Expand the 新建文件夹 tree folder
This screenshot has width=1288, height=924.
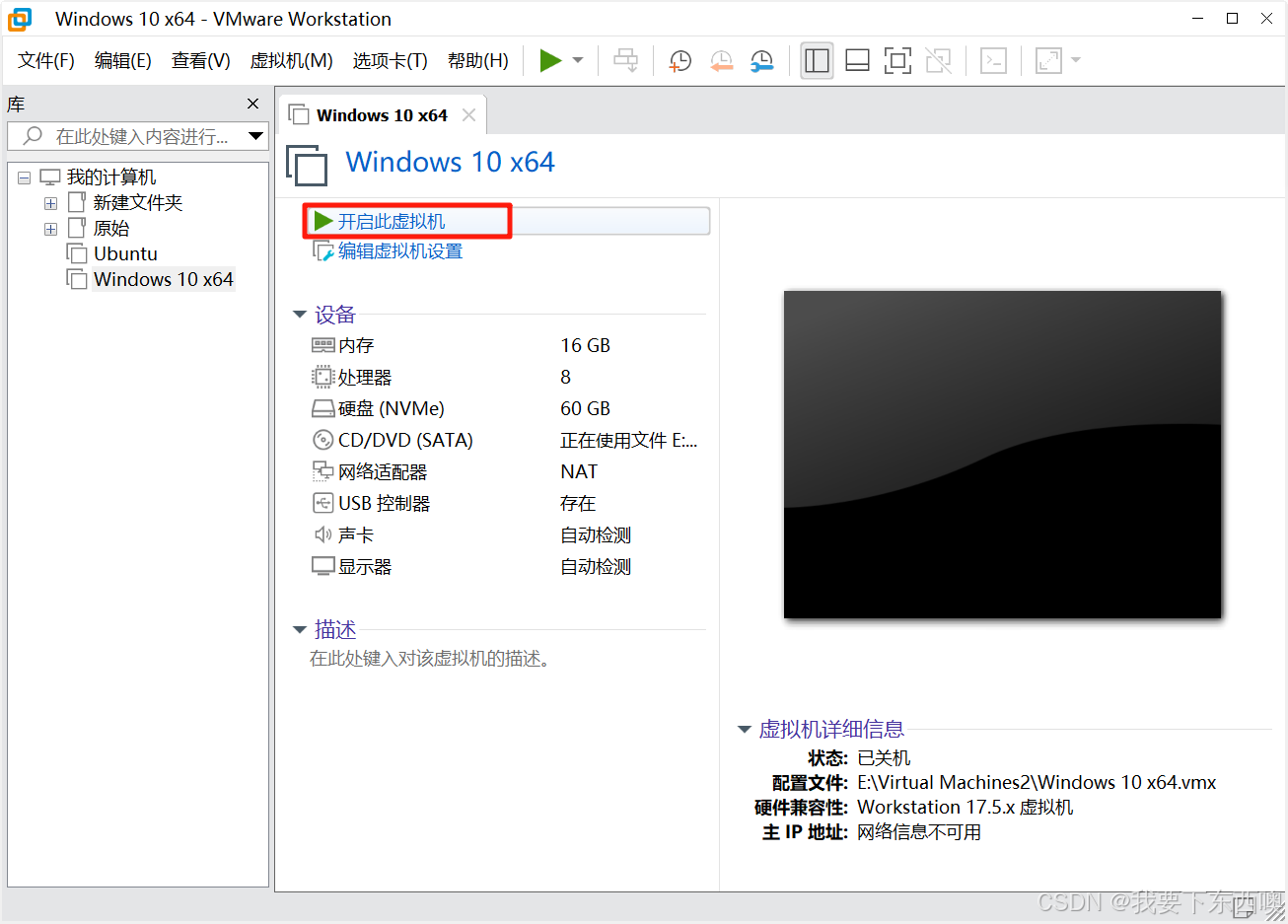point(50,204)
